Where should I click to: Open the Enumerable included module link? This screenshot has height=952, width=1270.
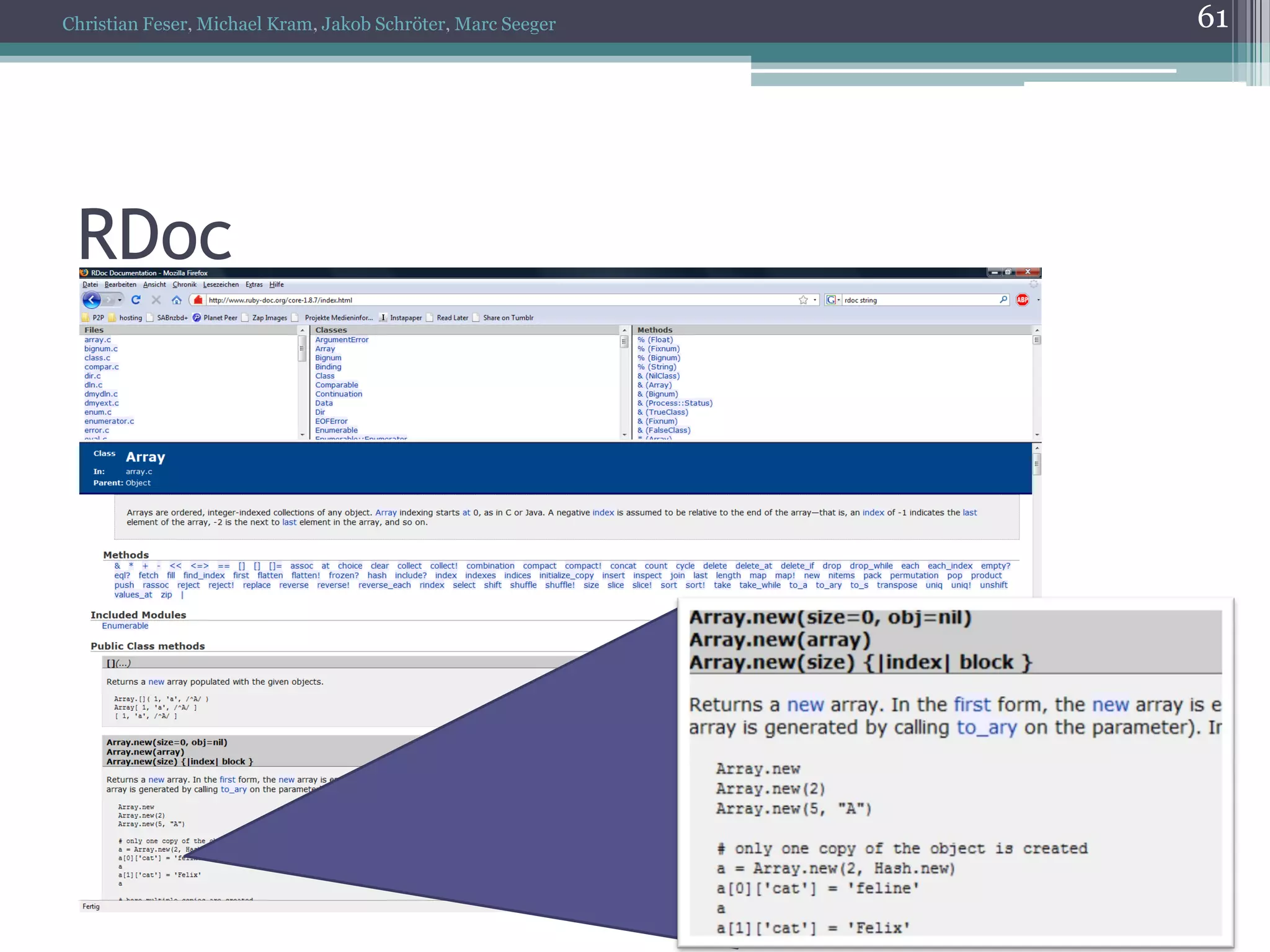pos(125,626)
